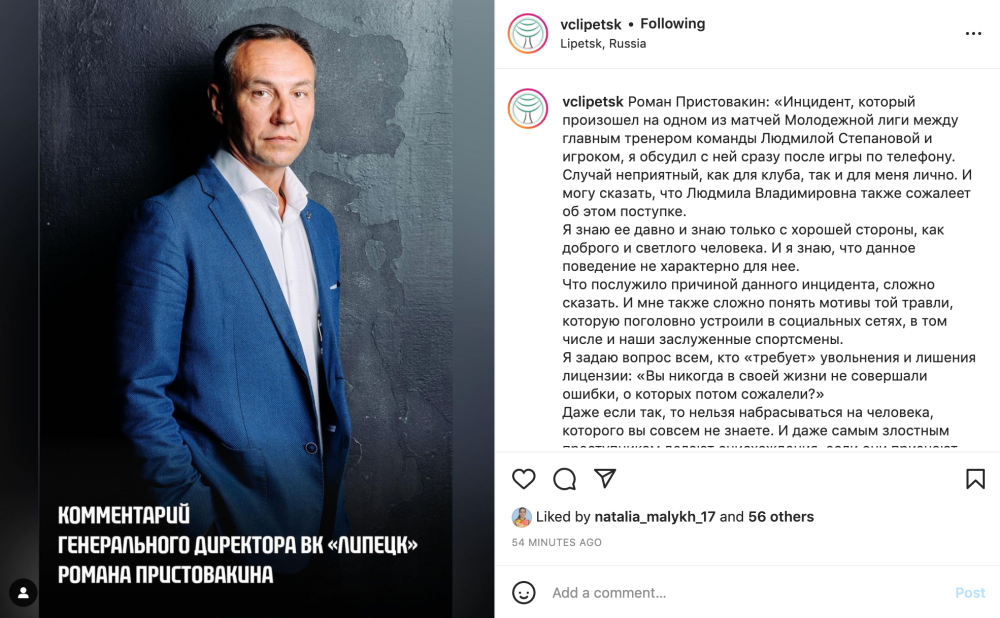Open the 54 minutes ago timestamp
The height and width of the screenshot is (618, 1000).
tap(556, 542)
